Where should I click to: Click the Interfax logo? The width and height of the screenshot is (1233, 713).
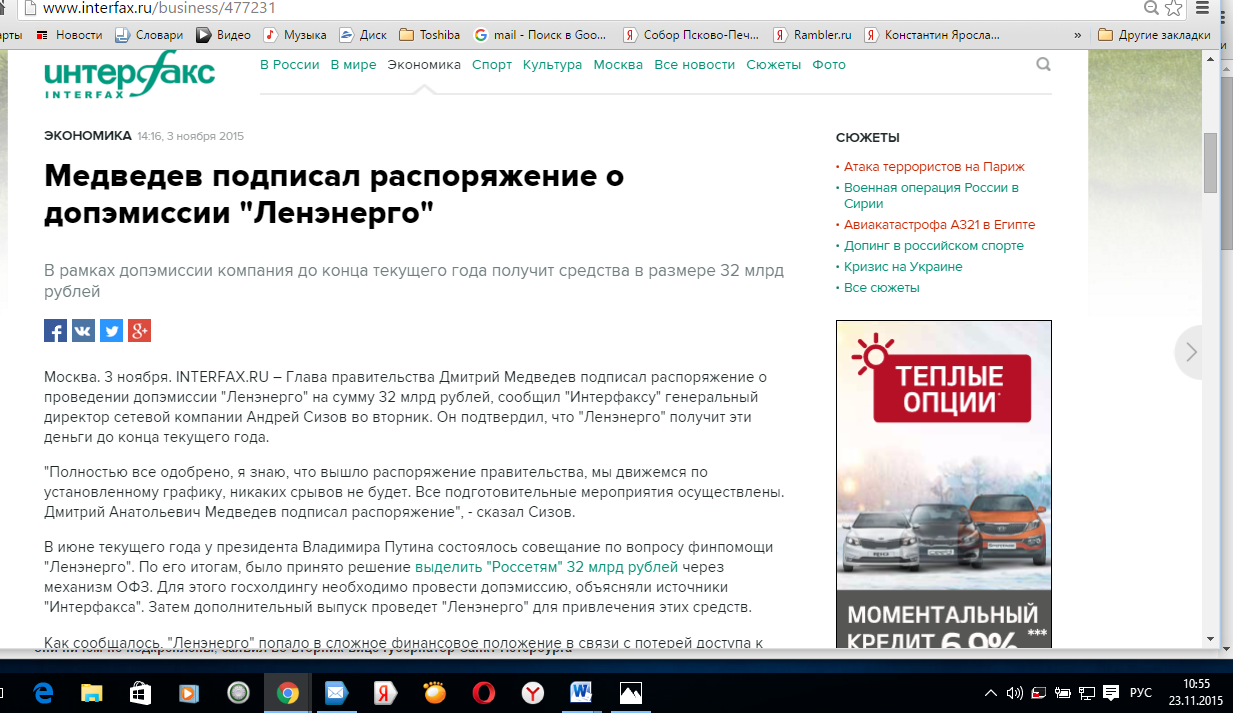click(129, 74)
